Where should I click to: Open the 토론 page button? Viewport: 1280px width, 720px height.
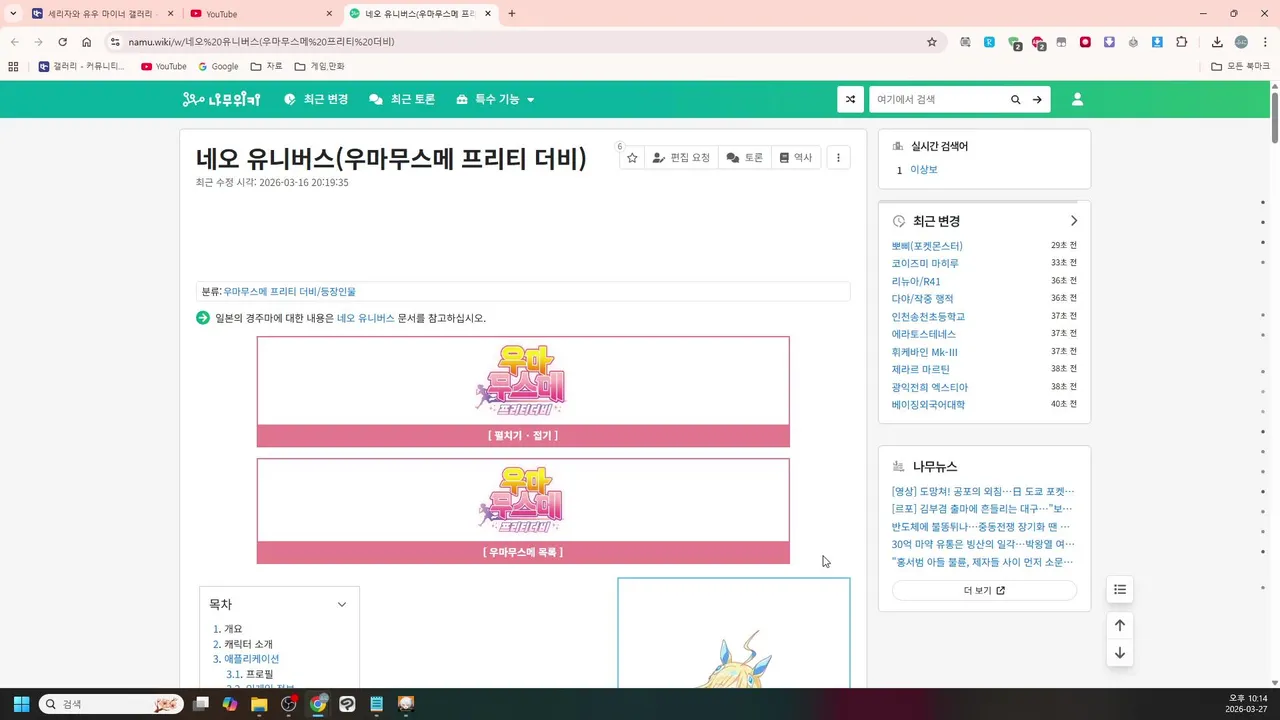pos(745,157)
